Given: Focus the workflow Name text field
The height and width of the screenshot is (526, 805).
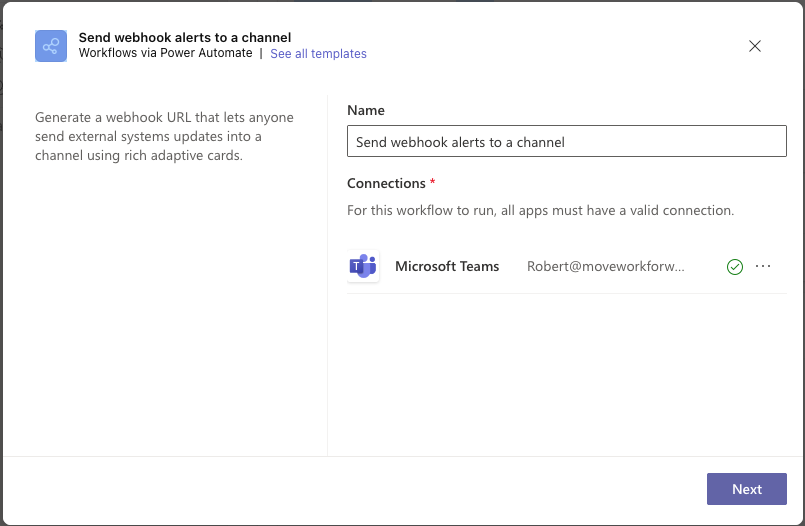Looking at the screenshot, I should (567, 142).
